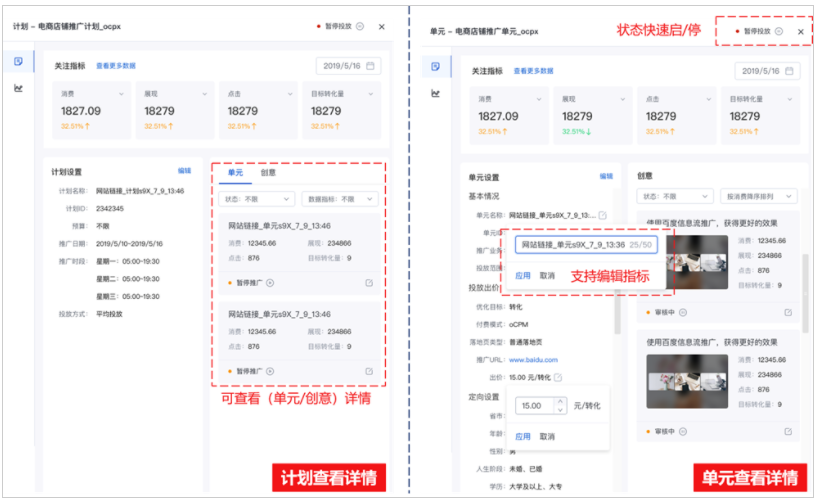Screen dimensions: 818x504
Task: Click the edit icon next to 出价 15.00 元/转化
Action: coord(558,377)
